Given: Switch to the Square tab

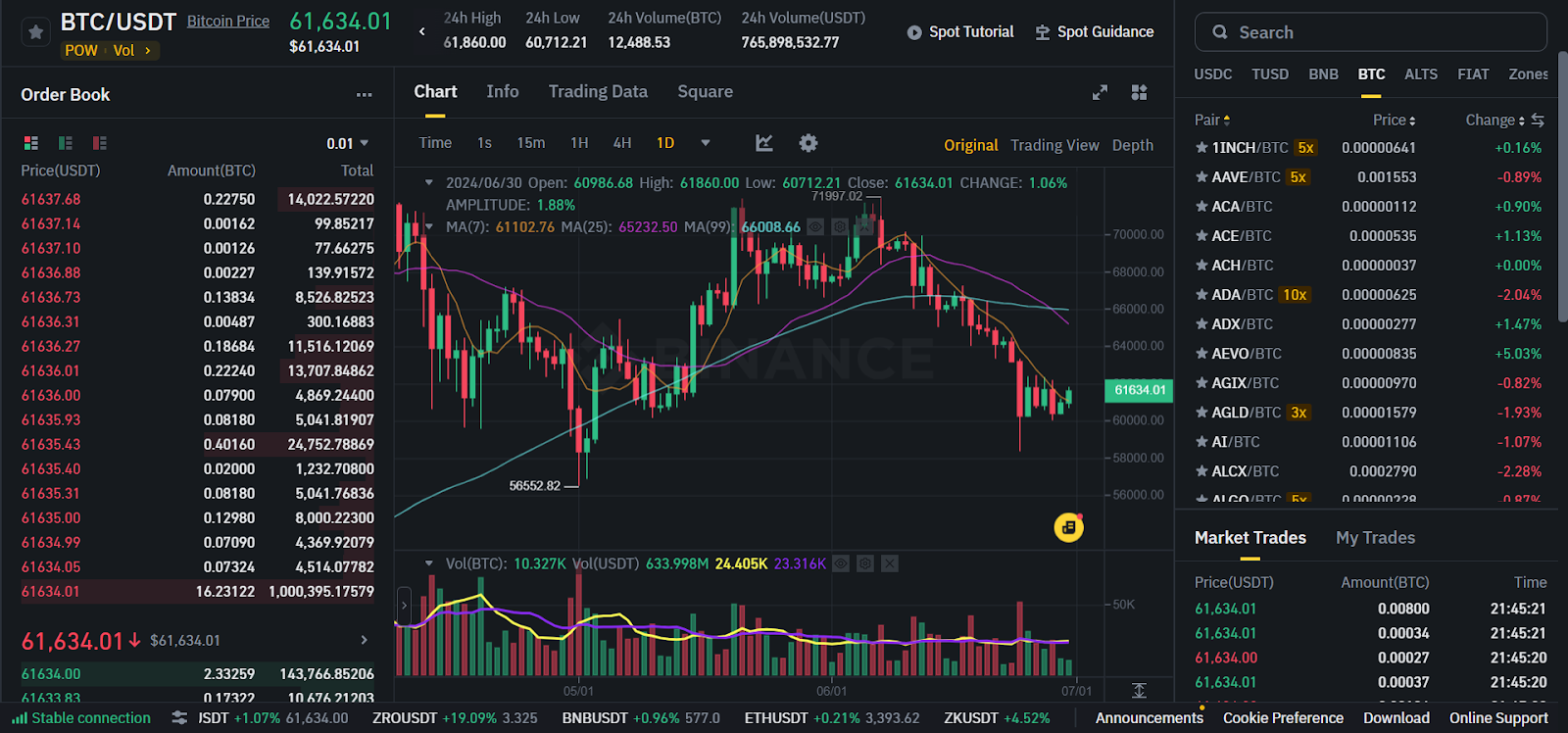Looking at the screenshot, I should point(705,91).
